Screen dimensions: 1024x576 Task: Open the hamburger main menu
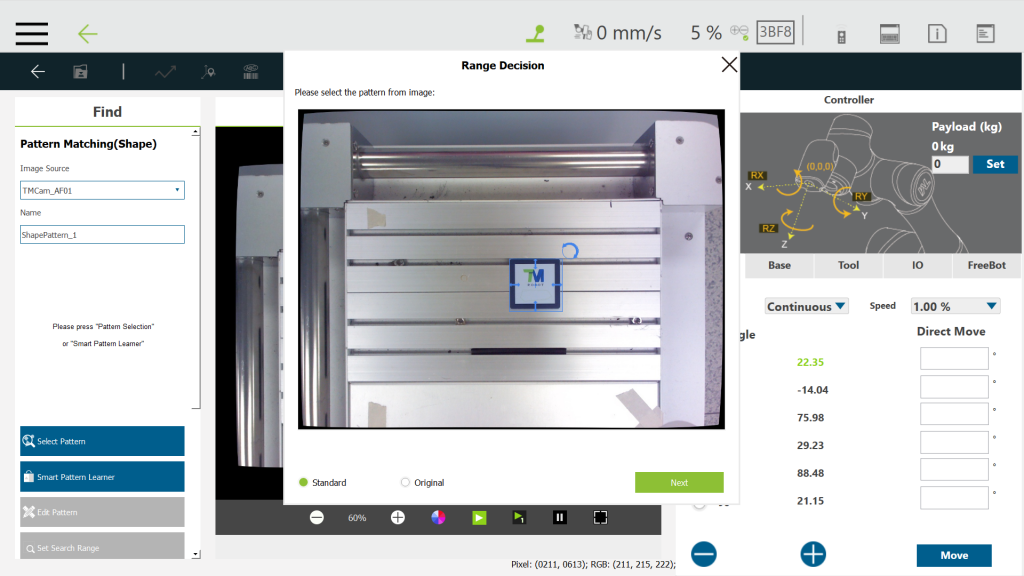coord(32,33)
